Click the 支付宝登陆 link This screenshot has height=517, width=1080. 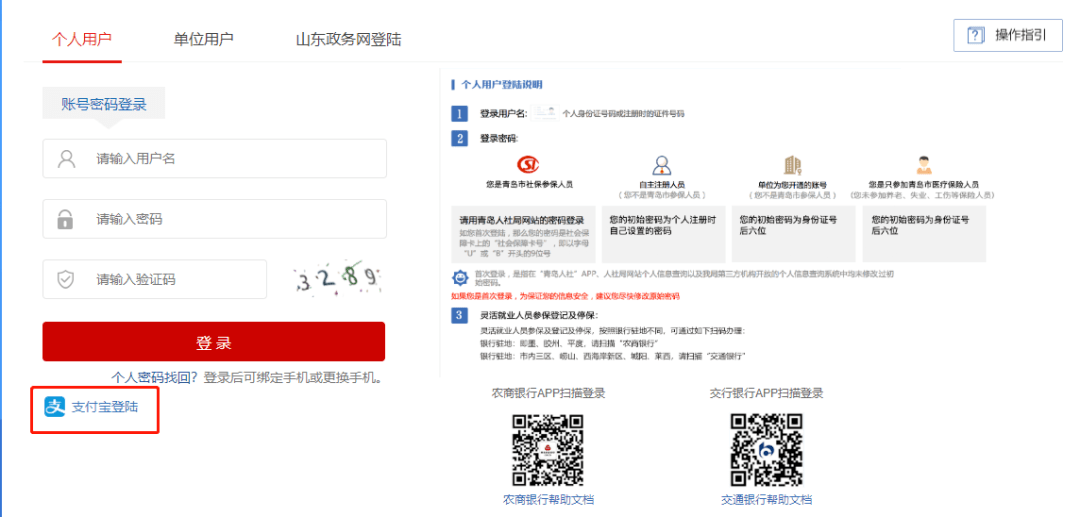pyautogui.click(x=105, y=407)
